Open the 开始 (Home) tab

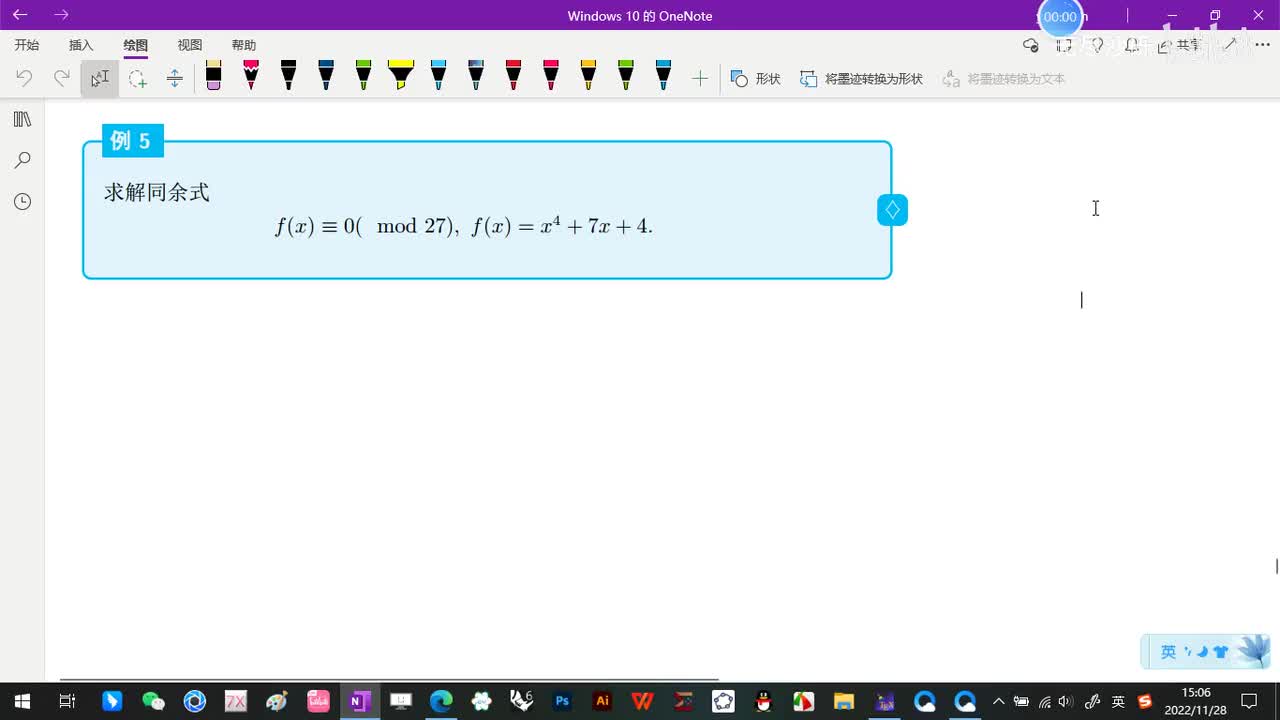27,45
